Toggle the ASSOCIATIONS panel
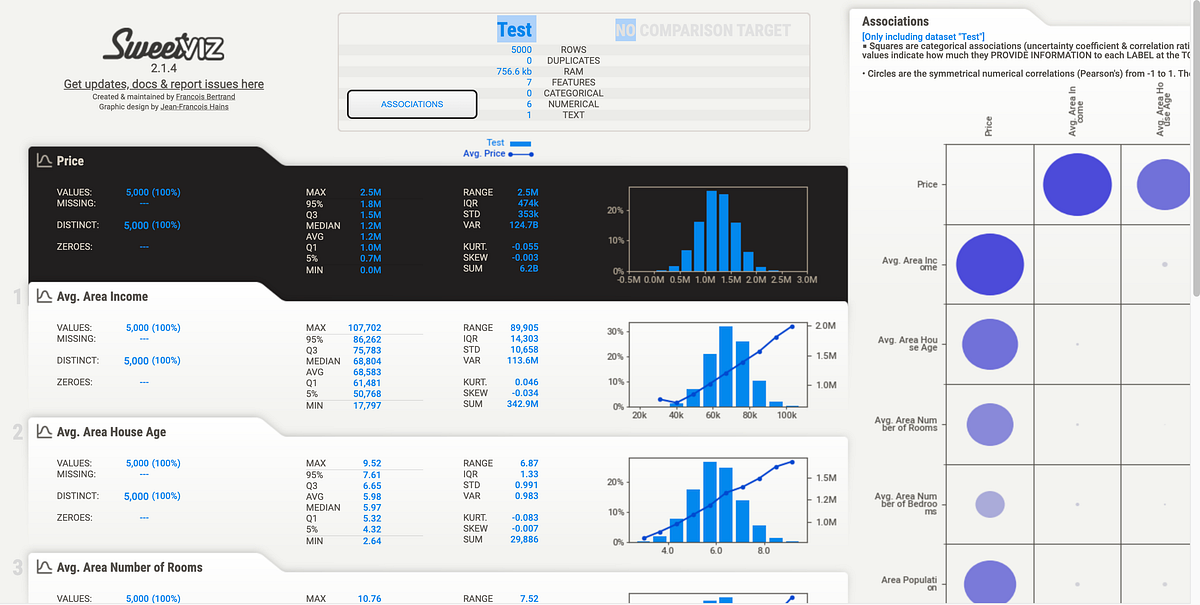The width and height of the screenshot is (1200, 605). [x=412, y=103]
